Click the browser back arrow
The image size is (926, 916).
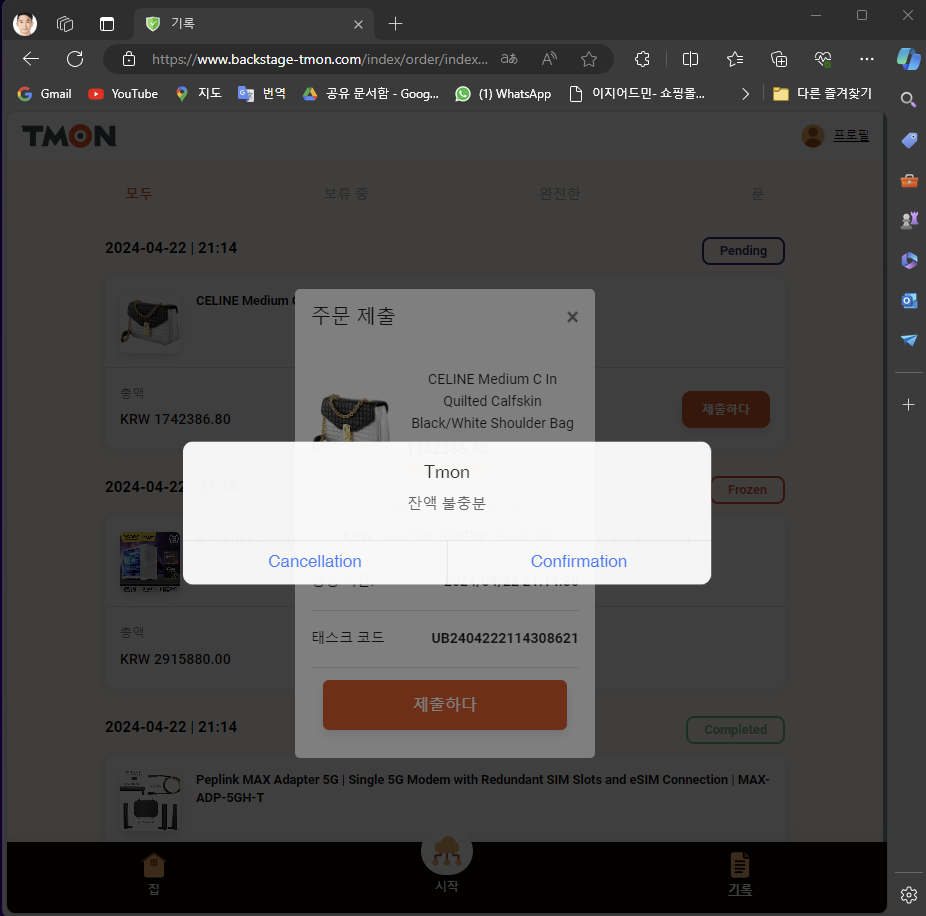coord(31,59)
